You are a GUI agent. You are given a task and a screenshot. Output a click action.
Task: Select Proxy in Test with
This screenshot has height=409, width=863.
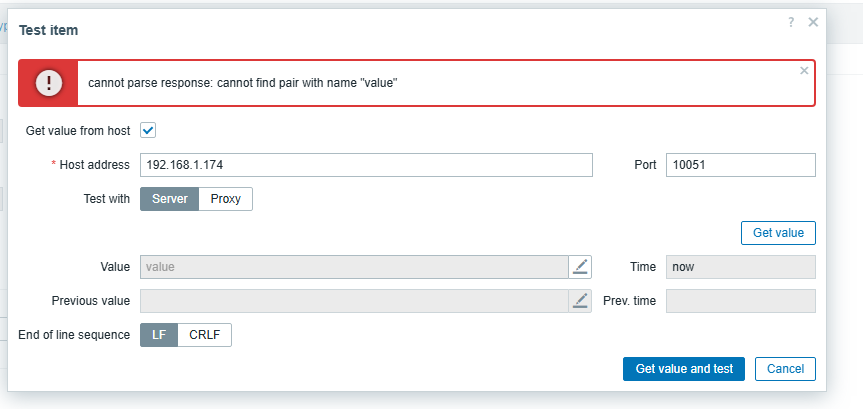tap(226, 199)
